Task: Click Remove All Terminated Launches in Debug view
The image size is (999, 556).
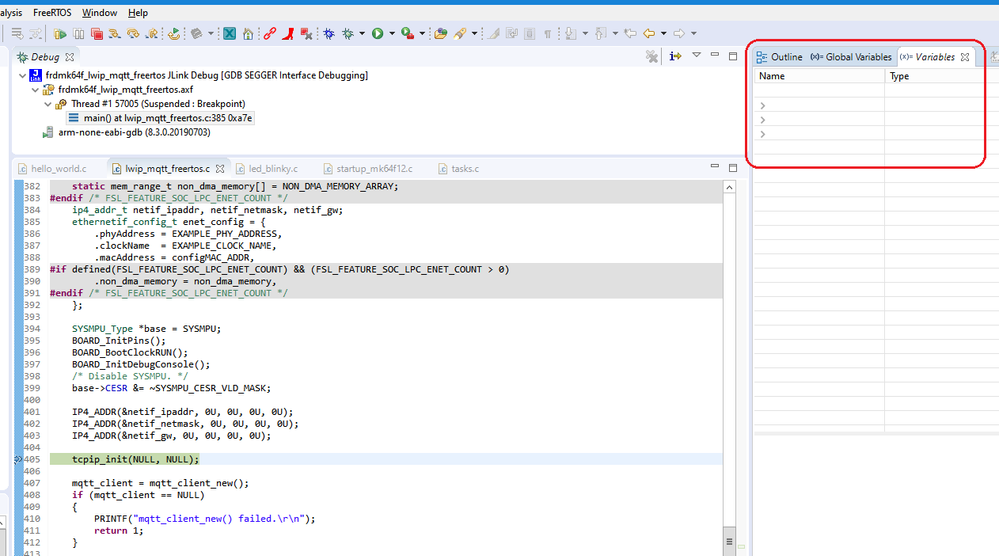Action: 651,57
